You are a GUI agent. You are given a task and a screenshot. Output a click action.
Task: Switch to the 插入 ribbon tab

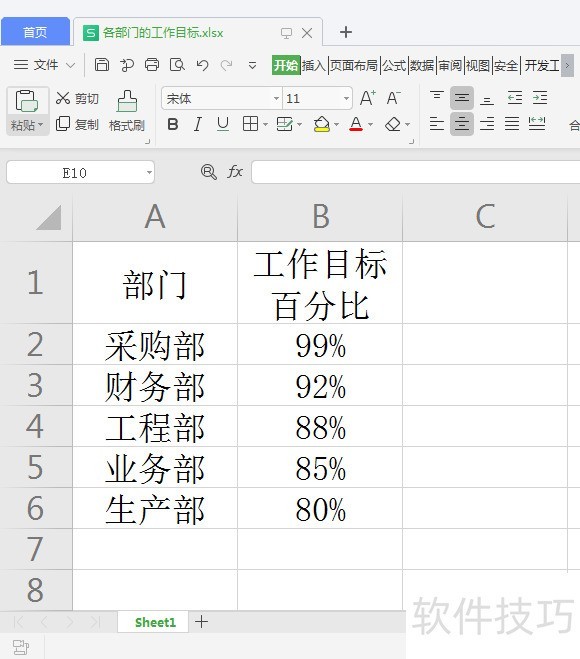point(314,65)
